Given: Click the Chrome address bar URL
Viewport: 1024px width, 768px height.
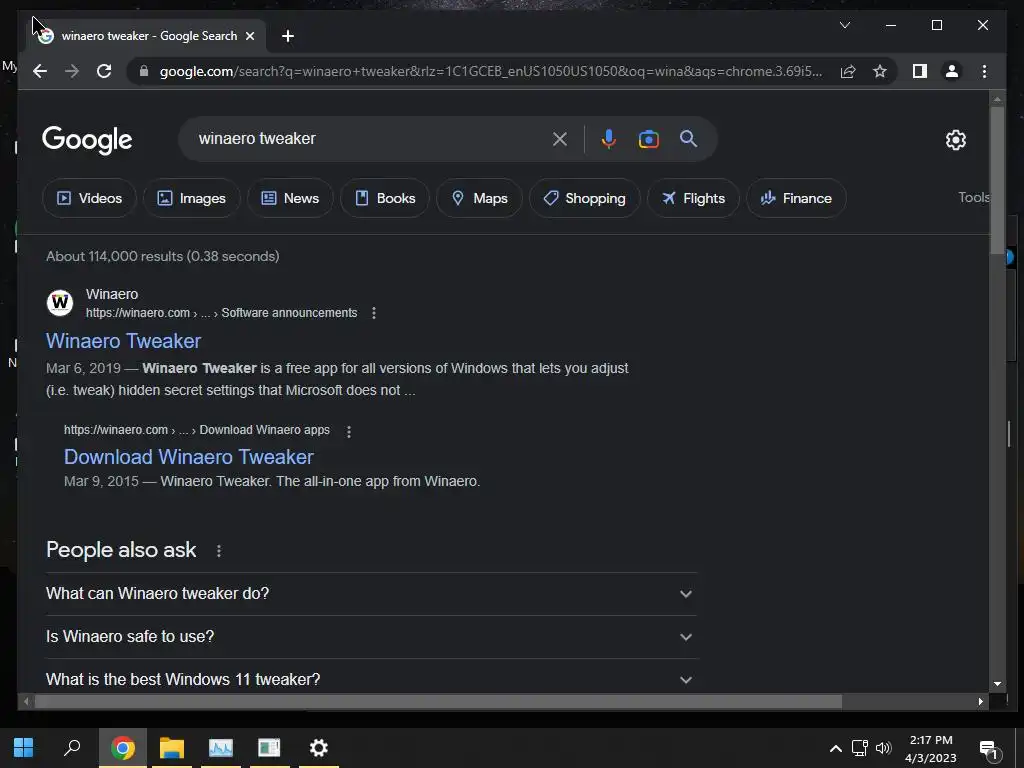Looking at the screenshot, I should point(490,71).
